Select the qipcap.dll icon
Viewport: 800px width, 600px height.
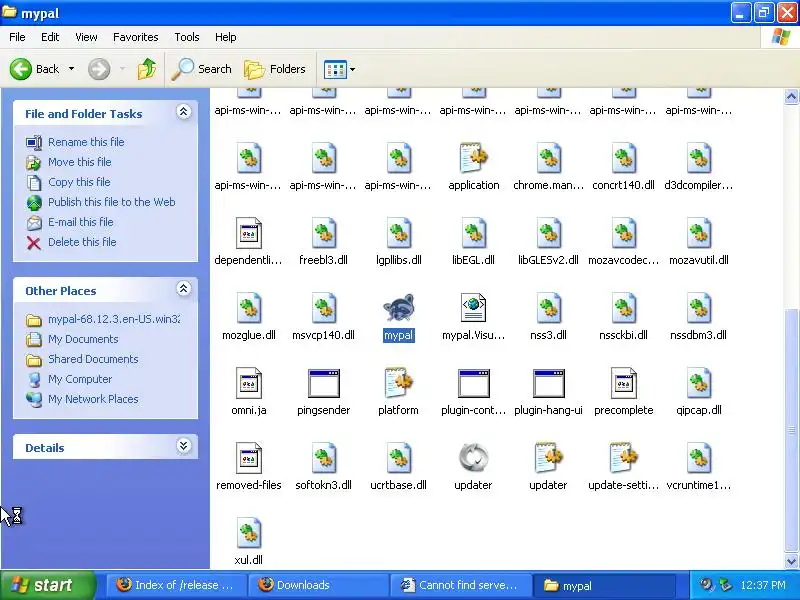pyautogui.click(x=698, y=383)
